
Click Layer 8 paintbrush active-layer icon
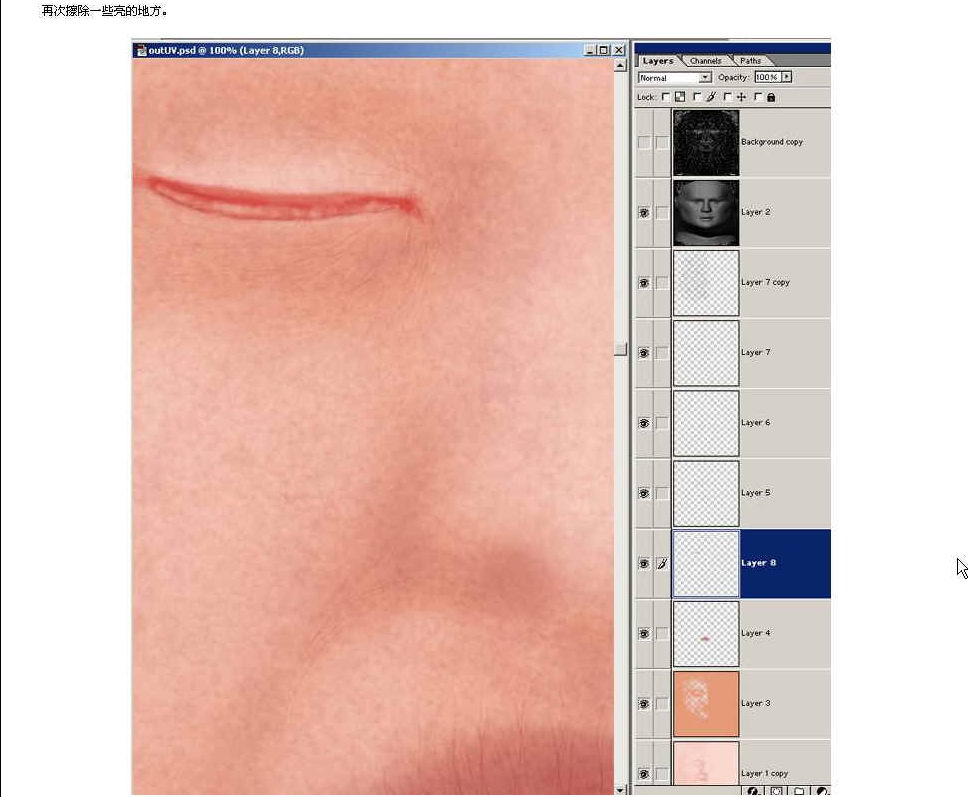pyautogui.click(x=662, y=564)
